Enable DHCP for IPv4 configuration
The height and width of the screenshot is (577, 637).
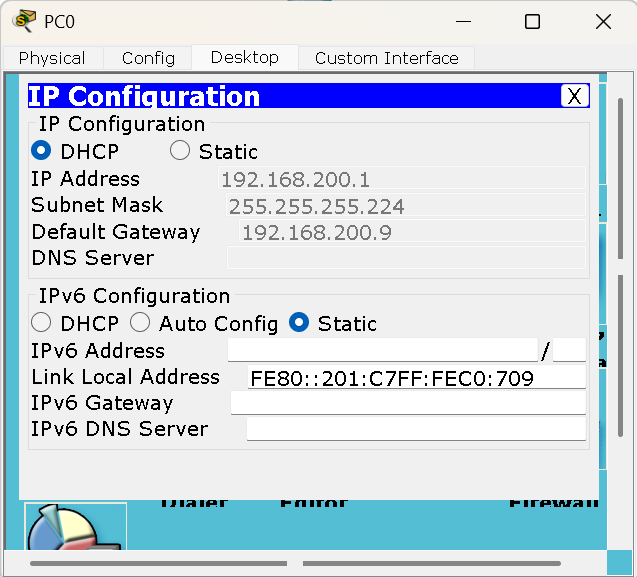(42, 151)
